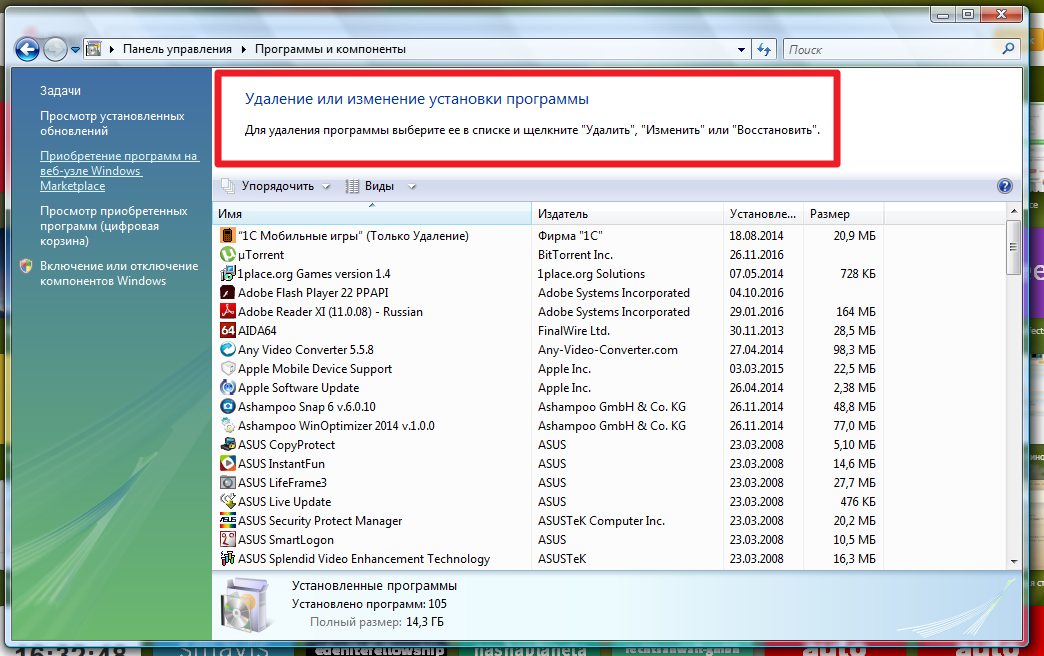Click the vertical scrollbar thumb

point(1014,247)
